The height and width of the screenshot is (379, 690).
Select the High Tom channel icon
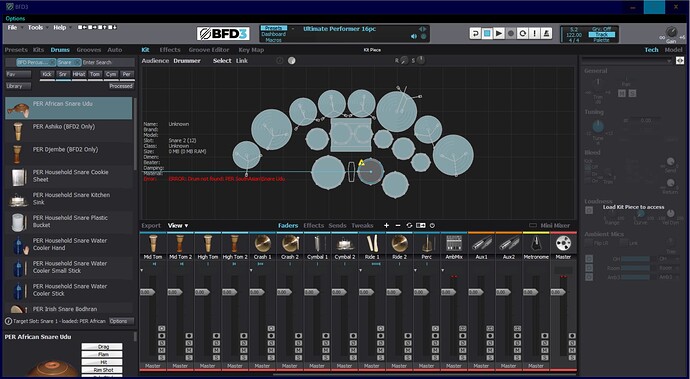pyautogui.click(x=207, y=243)
